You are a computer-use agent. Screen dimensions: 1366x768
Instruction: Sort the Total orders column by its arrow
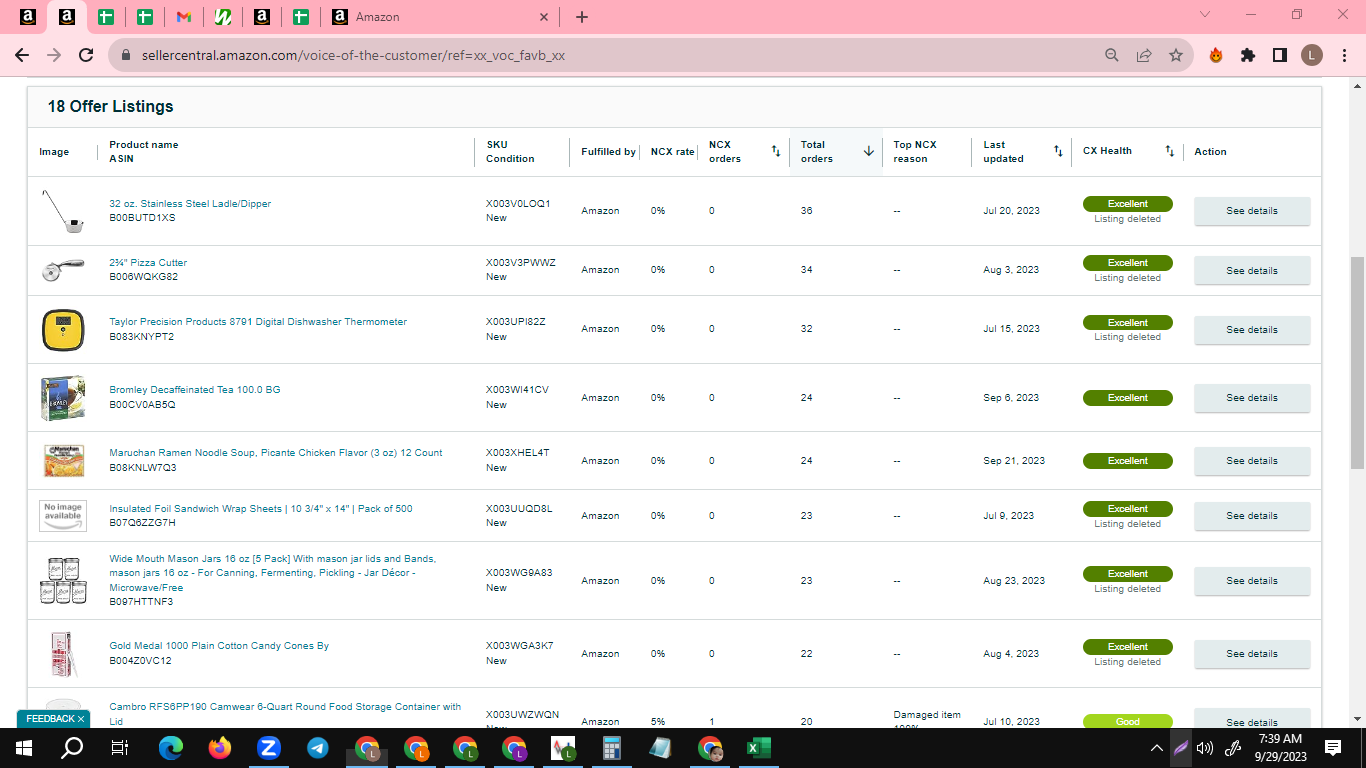[x=869, y=151]
